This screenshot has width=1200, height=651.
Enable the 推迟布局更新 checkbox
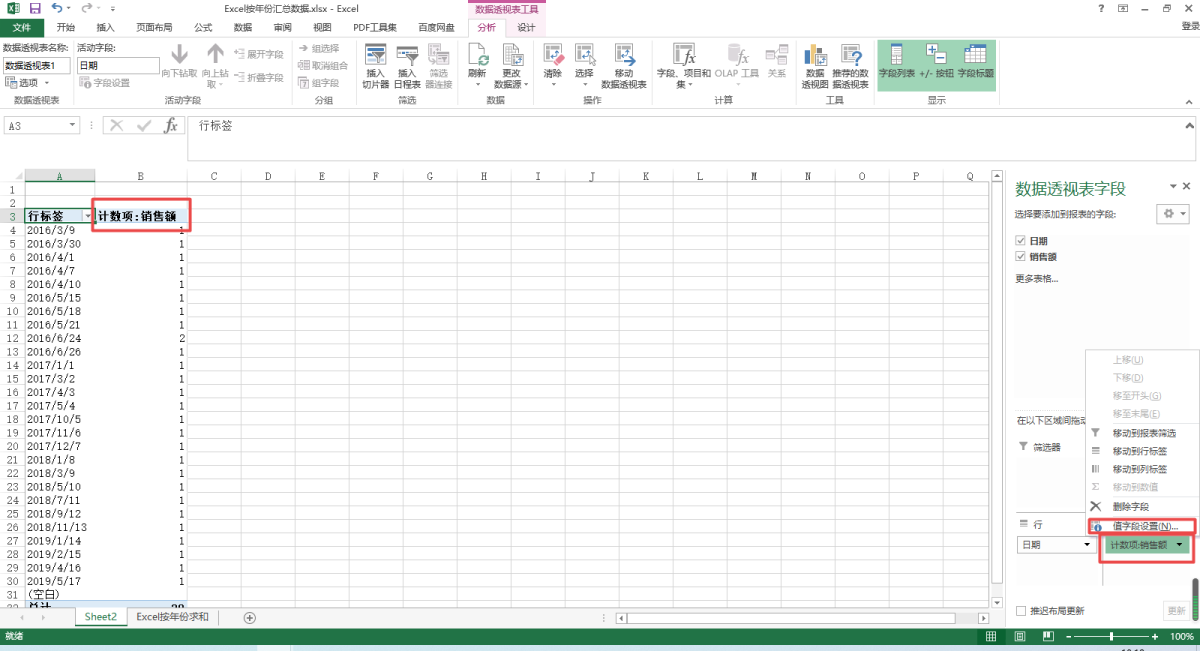pyautogui.click(x=1021, y=611)
